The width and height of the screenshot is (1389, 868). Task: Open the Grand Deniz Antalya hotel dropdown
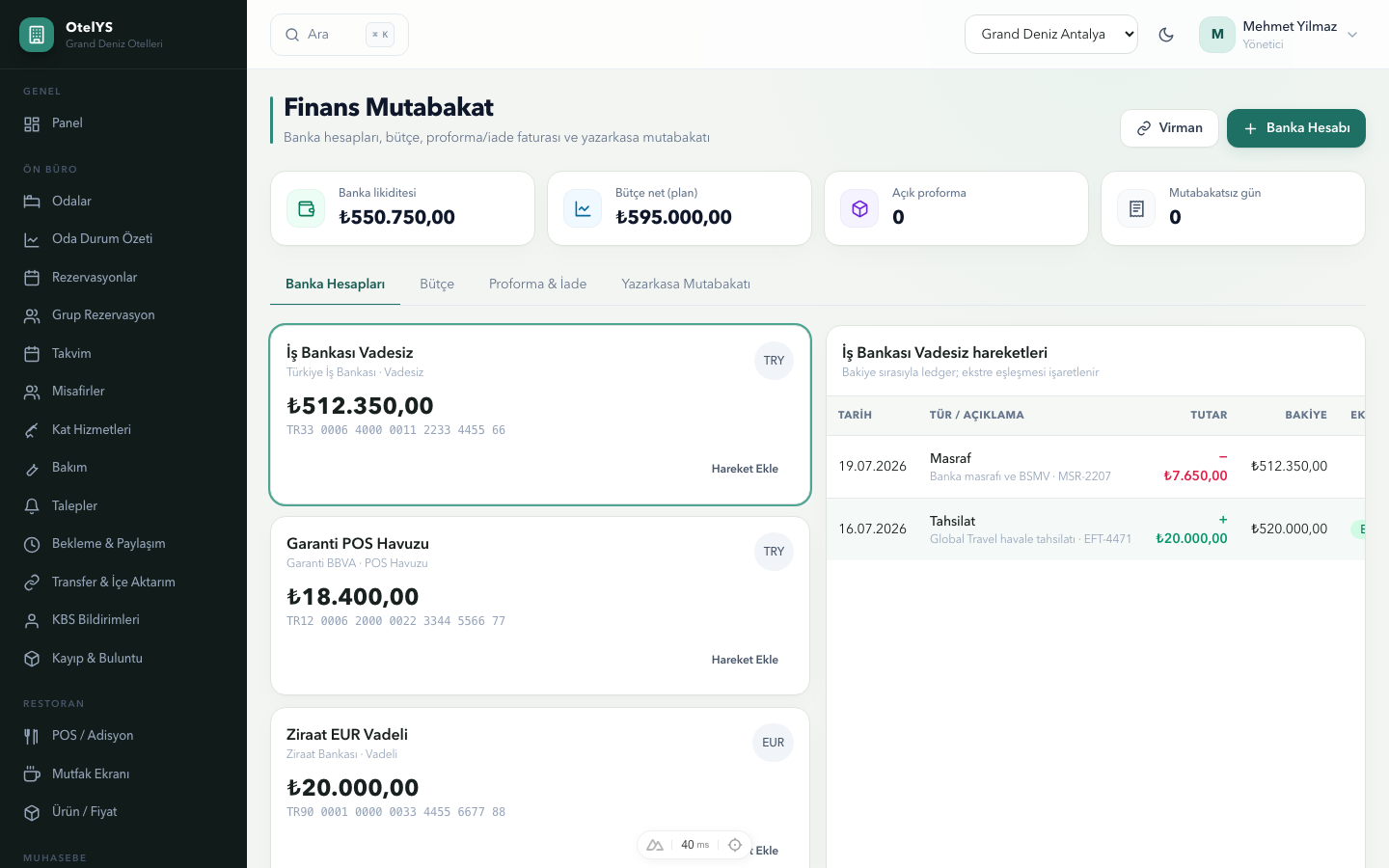tap(1051, 34)
